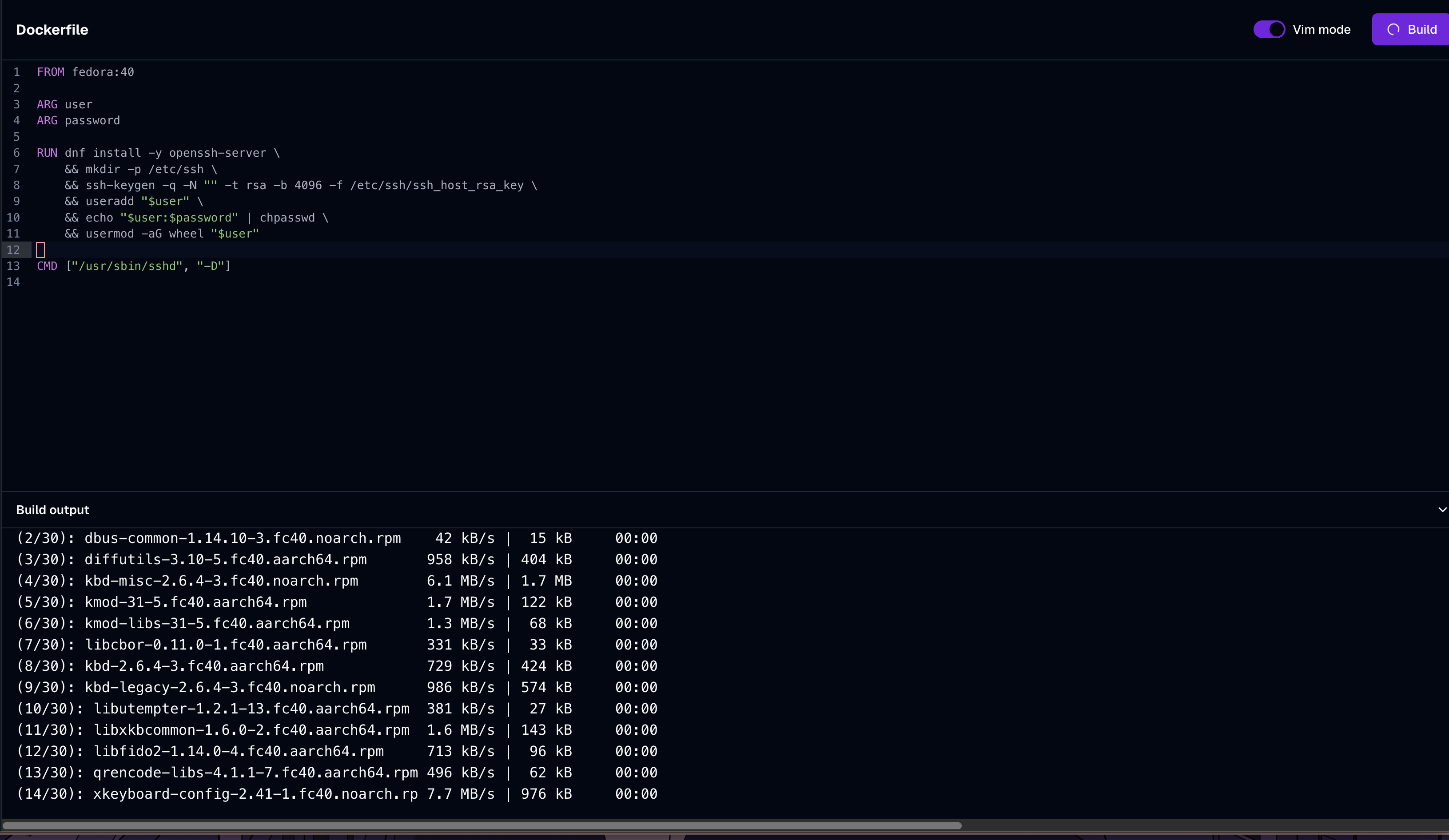Click the spinner icon in Build button
Screen dimensions: 1449x840
click(1393, 29)
